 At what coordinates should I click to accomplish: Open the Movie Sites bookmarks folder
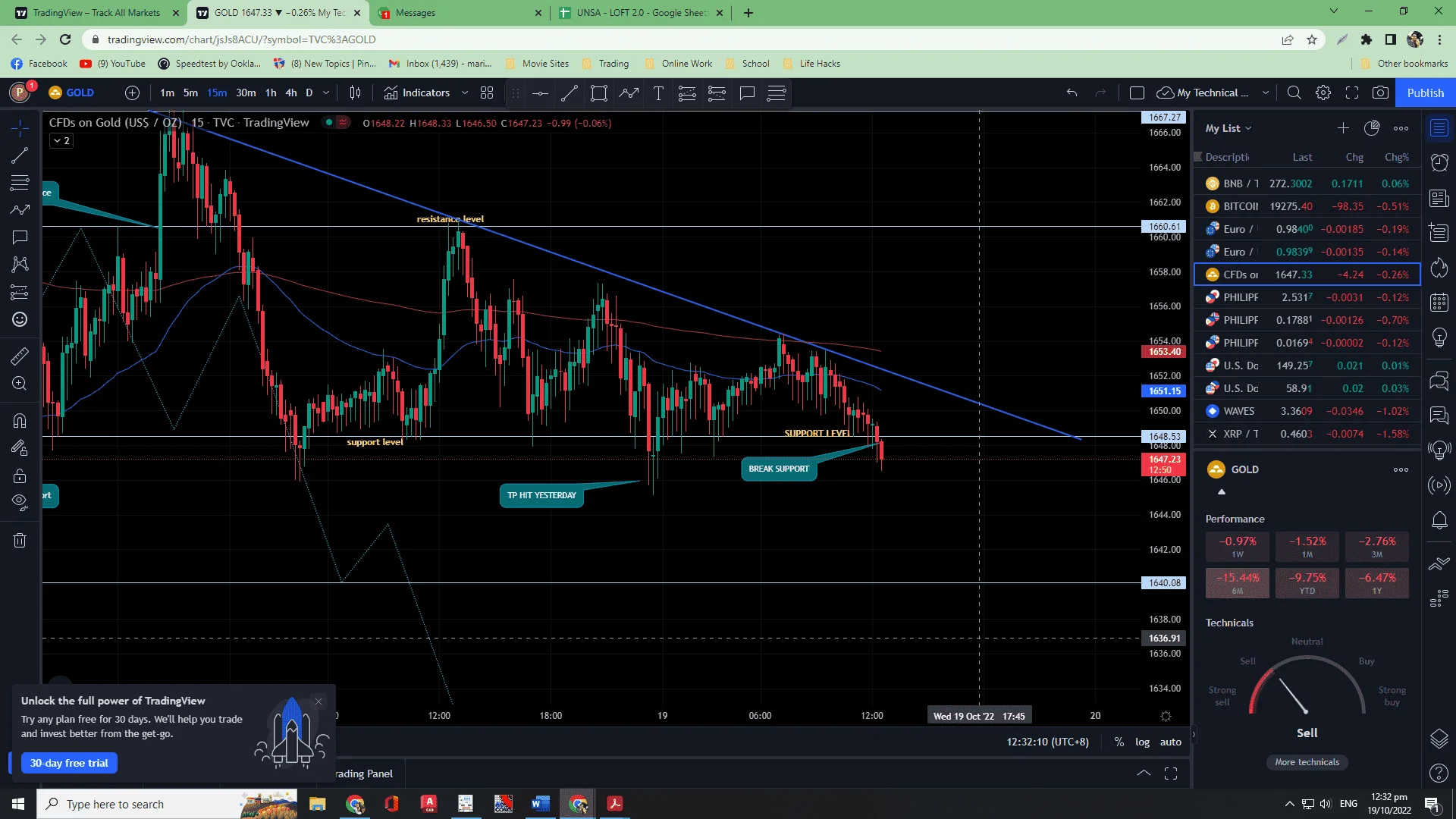tap(537, 64)
